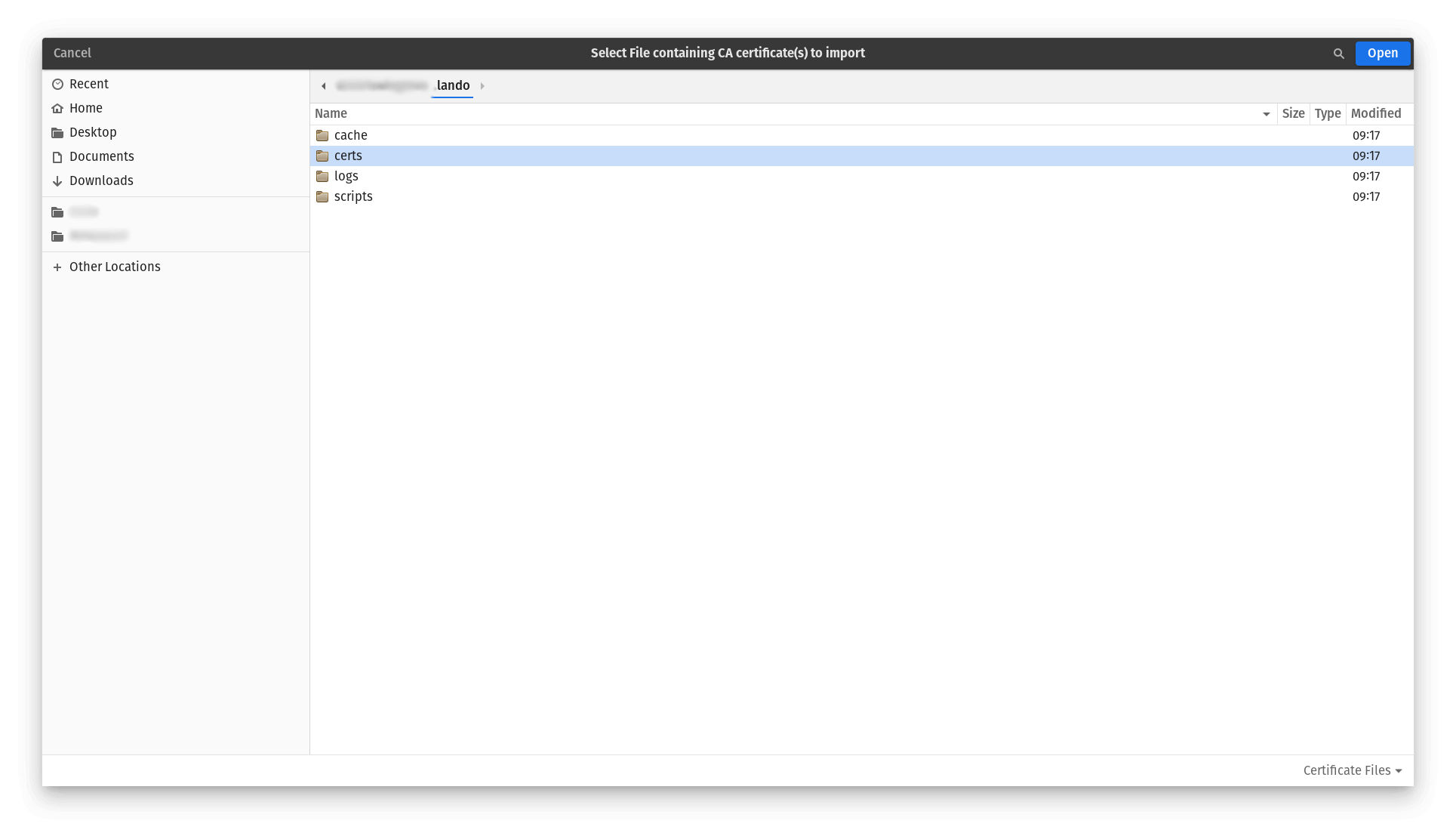Click the Desktop folder icon

[x=57, y=132]
